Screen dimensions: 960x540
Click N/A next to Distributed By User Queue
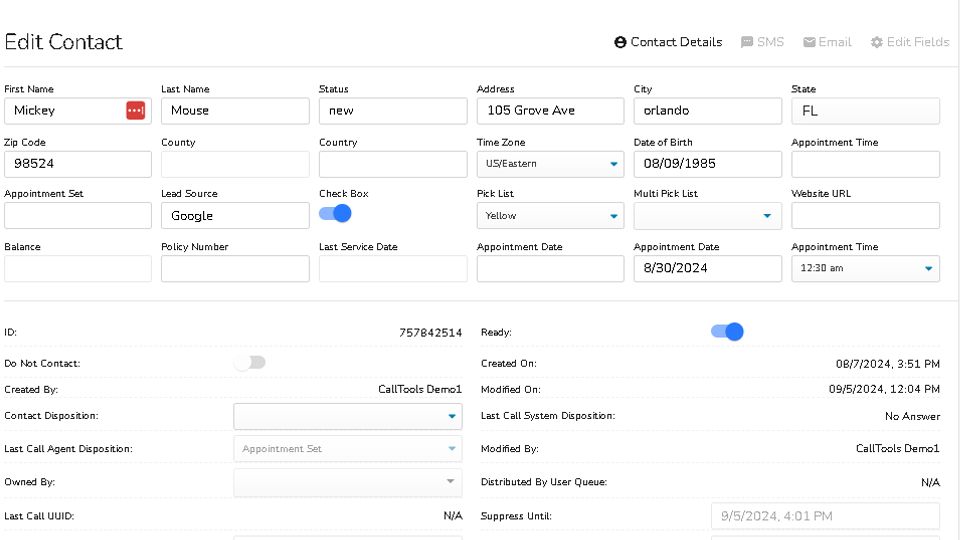pyautogui.click(x=930, y=482)
